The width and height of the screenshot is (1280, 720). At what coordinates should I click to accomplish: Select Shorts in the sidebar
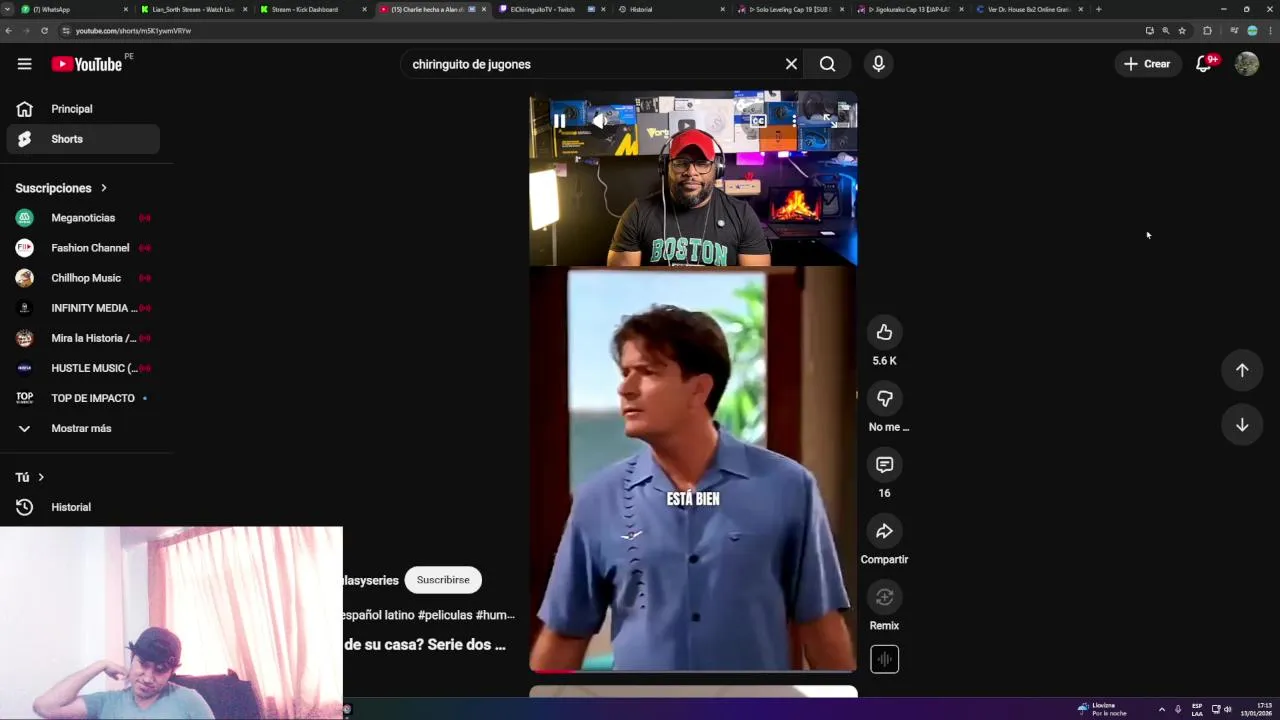83,139
